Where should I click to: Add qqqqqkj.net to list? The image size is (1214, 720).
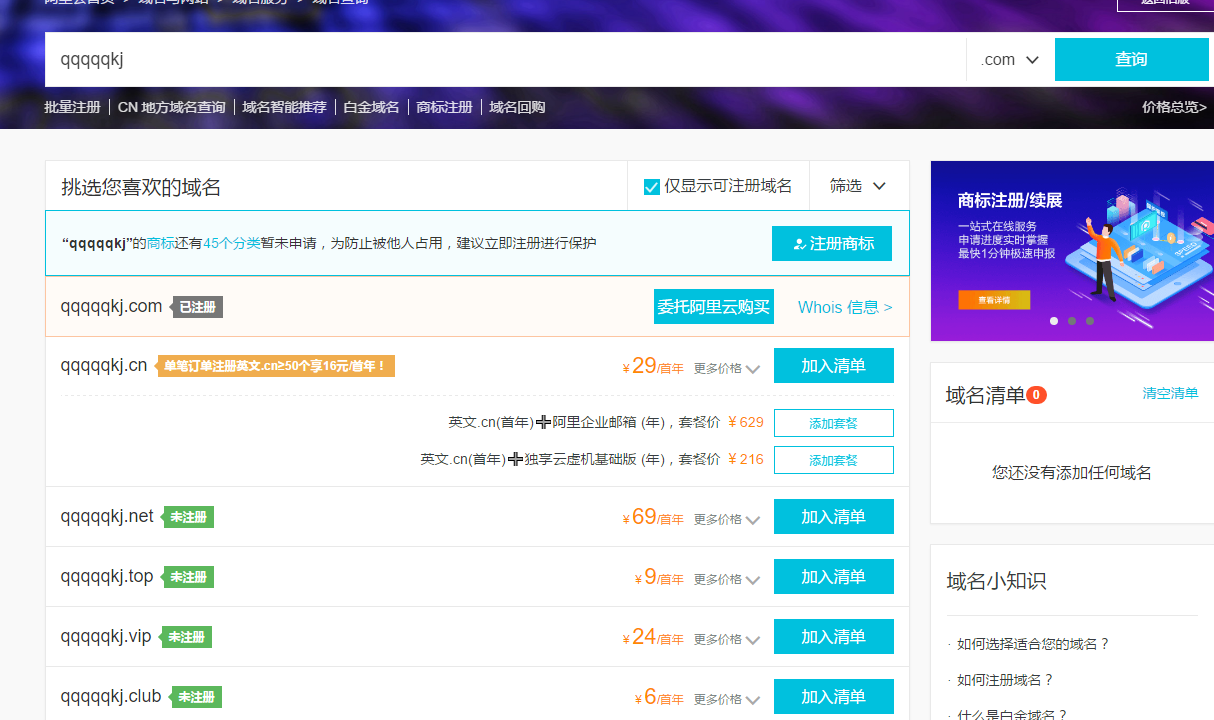834,517
